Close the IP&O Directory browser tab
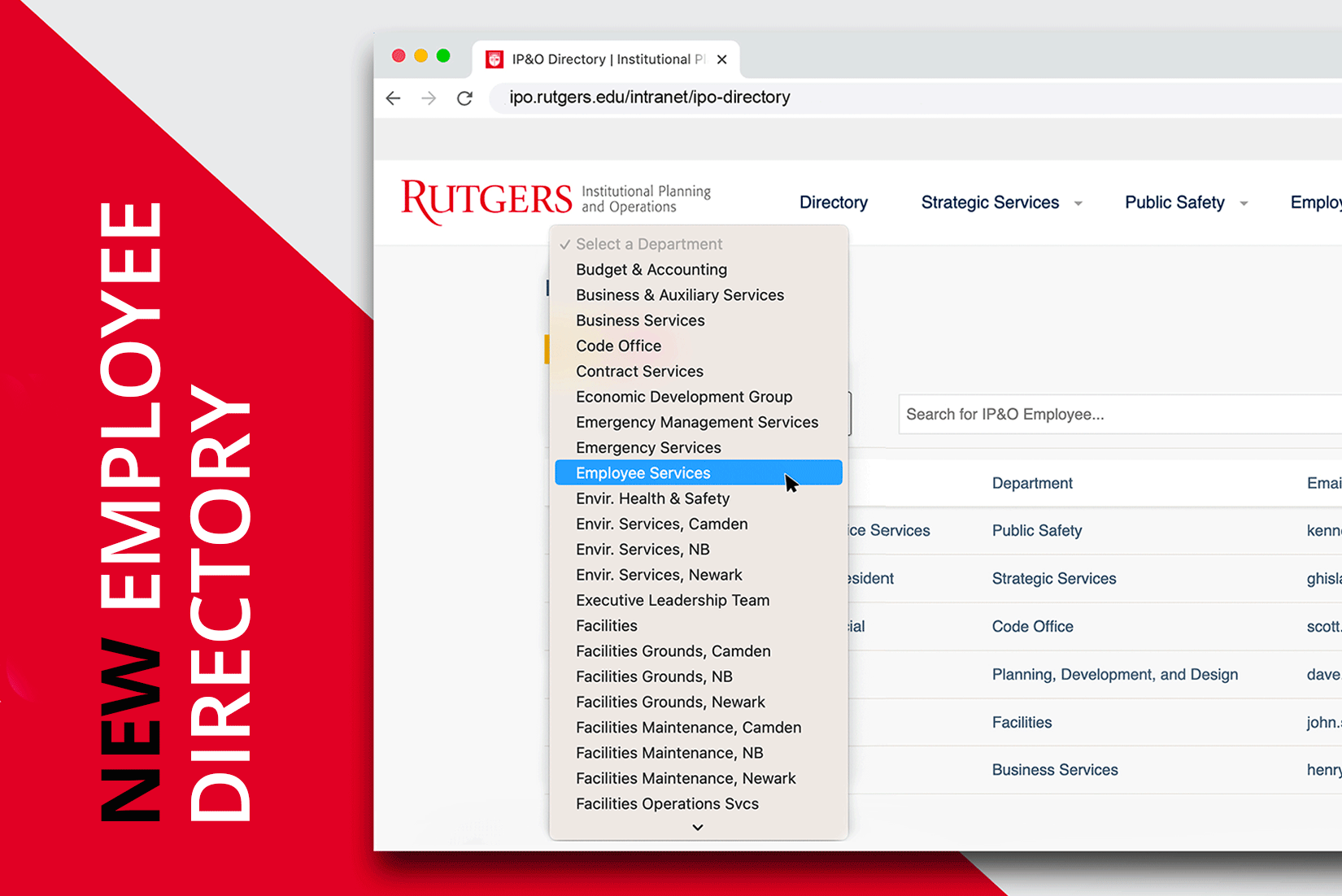The width and height of the screenshot is (1342, 896). click(x=721, y=59)
